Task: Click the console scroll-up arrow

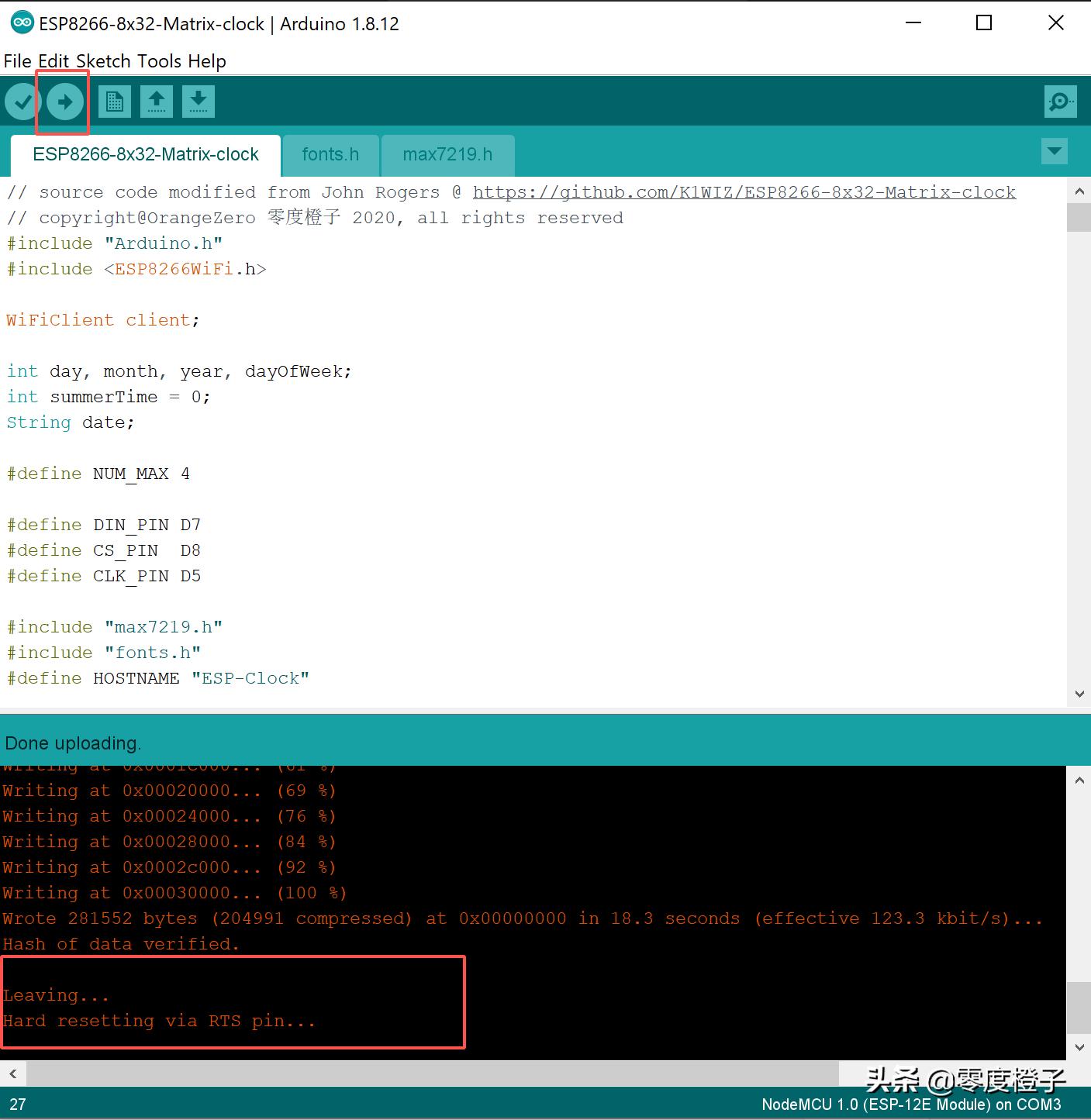Action: (1079, 780)
